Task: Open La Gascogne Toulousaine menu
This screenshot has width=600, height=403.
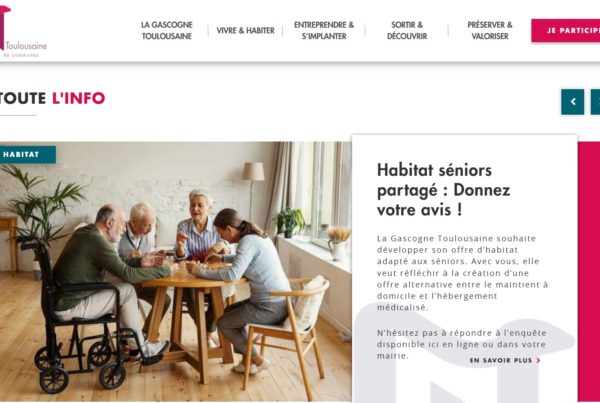Action: click(x=167, y=31)
